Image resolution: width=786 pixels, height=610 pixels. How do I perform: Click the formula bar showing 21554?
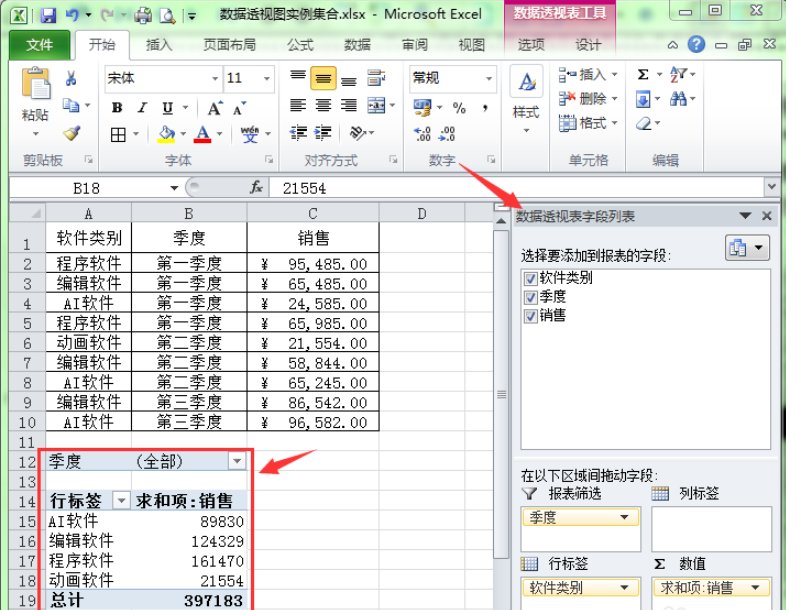tap(516, 188)
